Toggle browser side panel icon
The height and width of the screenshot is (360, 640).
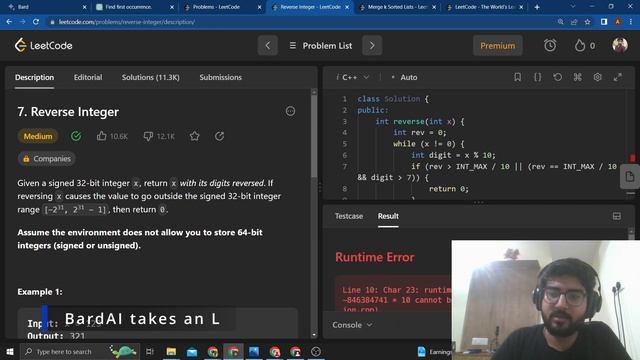pos(604,22)
